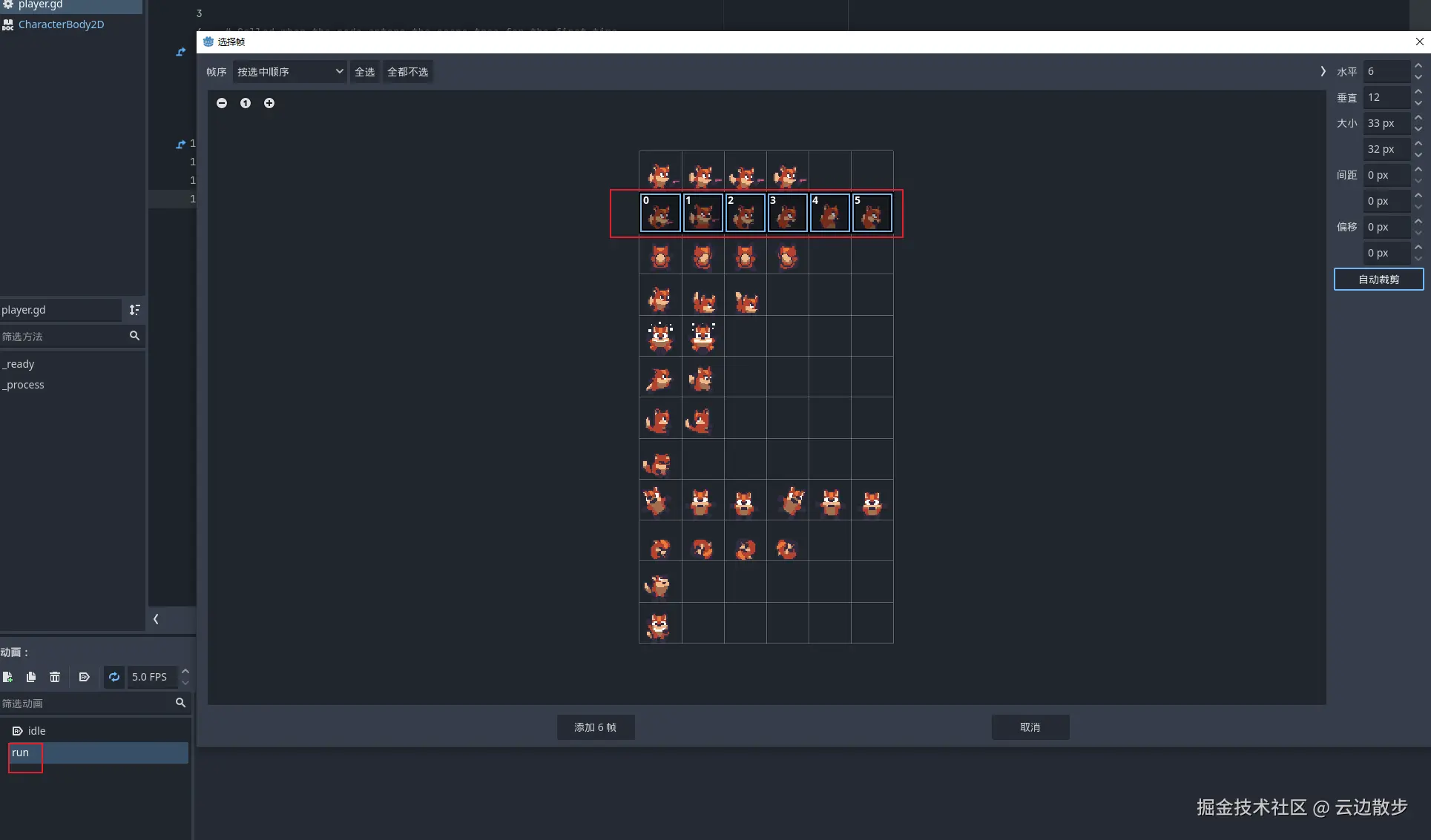Click the 添加 6 帧 button
1431x840 pixels.
pos(595,727)
